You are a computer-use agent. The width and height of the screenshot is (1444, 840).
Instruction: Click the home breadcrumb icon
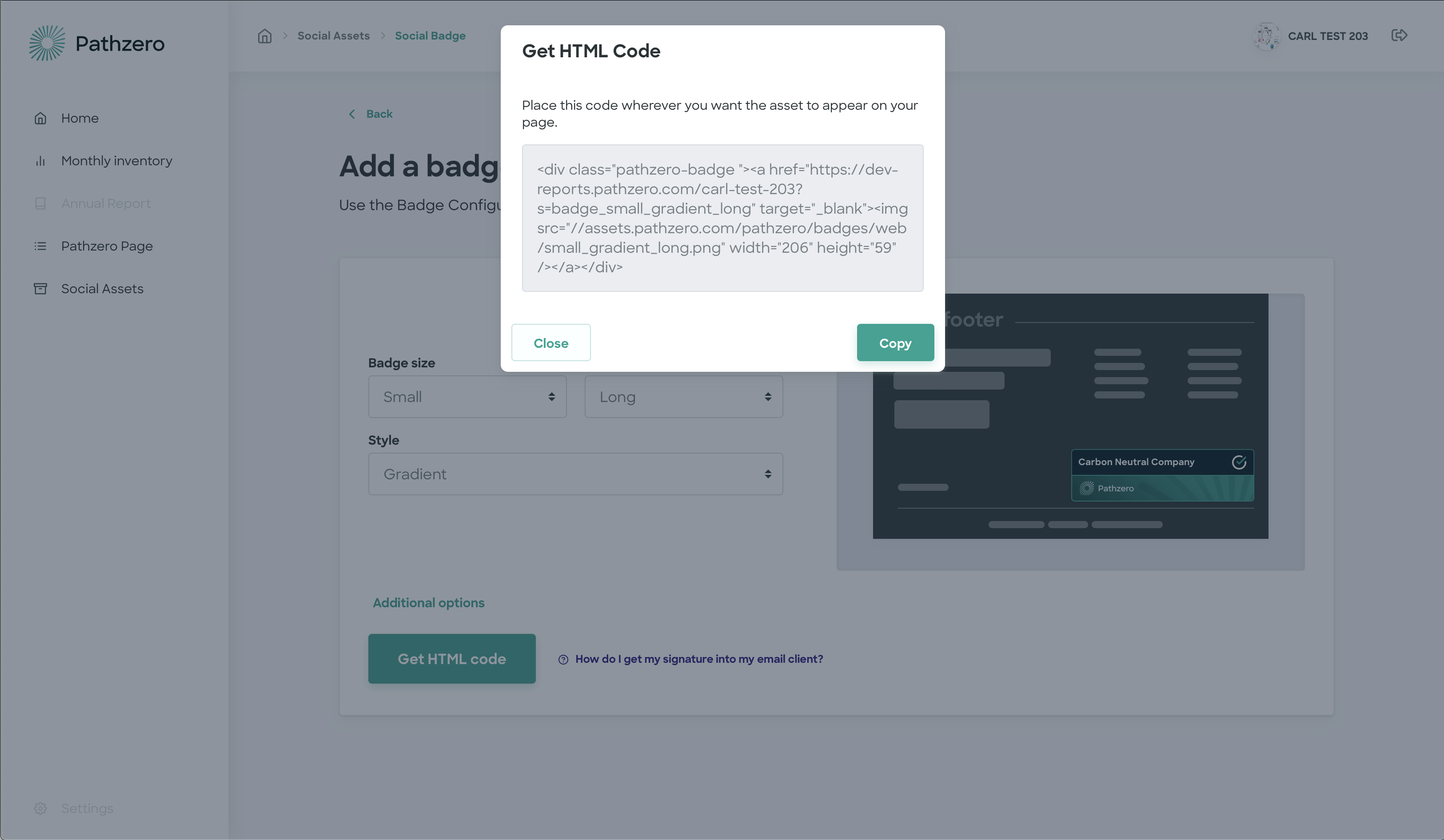[264, 36]
